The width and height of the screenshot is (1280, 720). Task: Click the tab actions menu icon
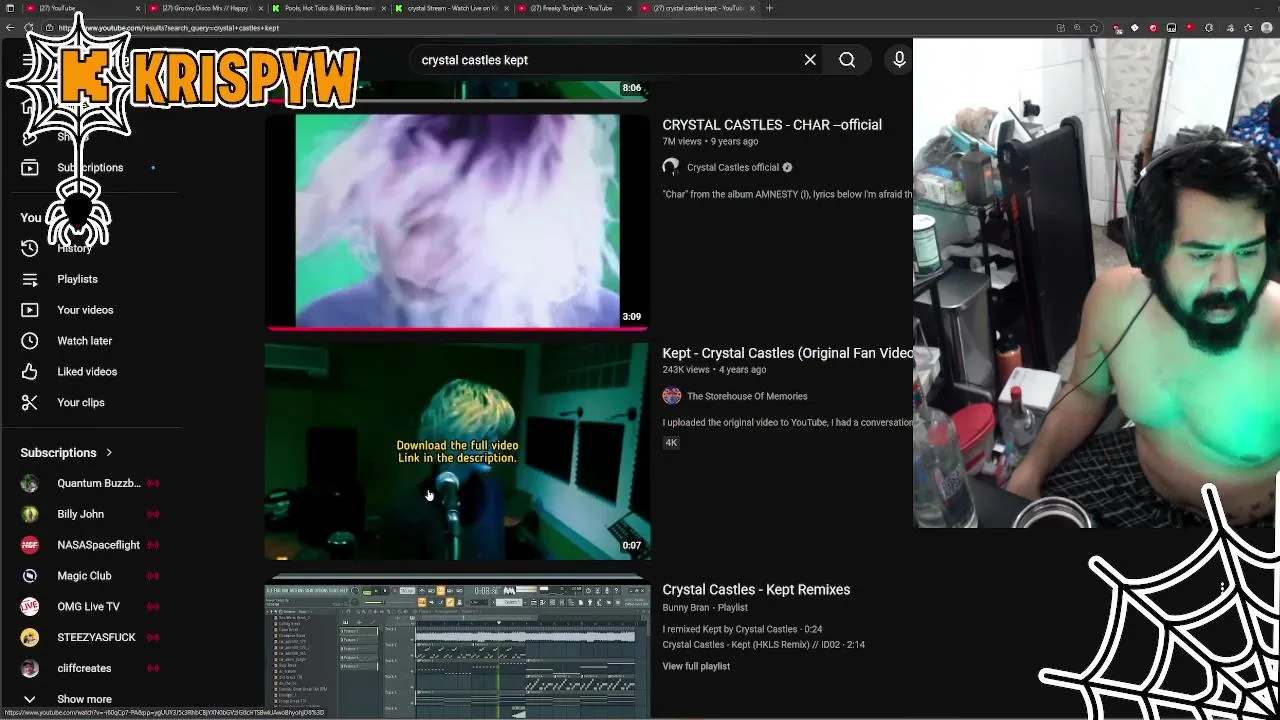pos(11,8)
